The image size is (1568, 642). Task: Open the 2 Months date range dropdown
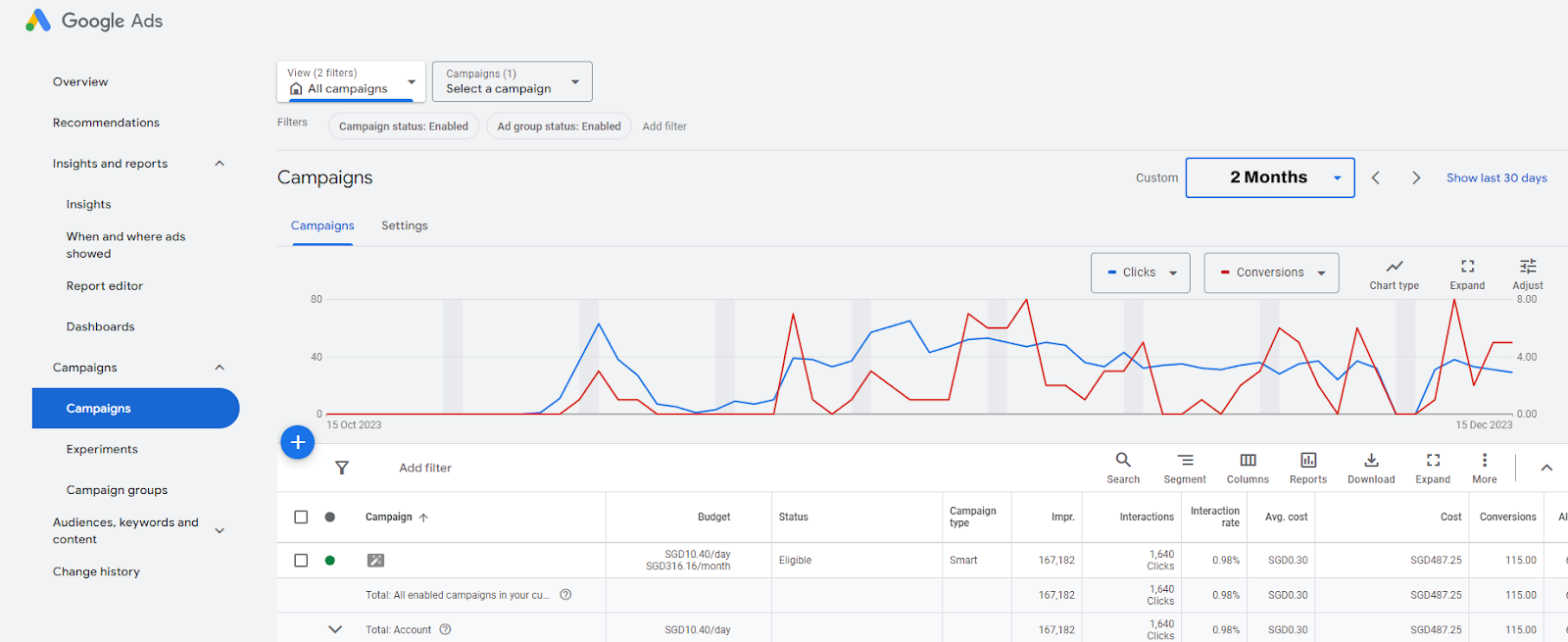tap(1270, 177)
